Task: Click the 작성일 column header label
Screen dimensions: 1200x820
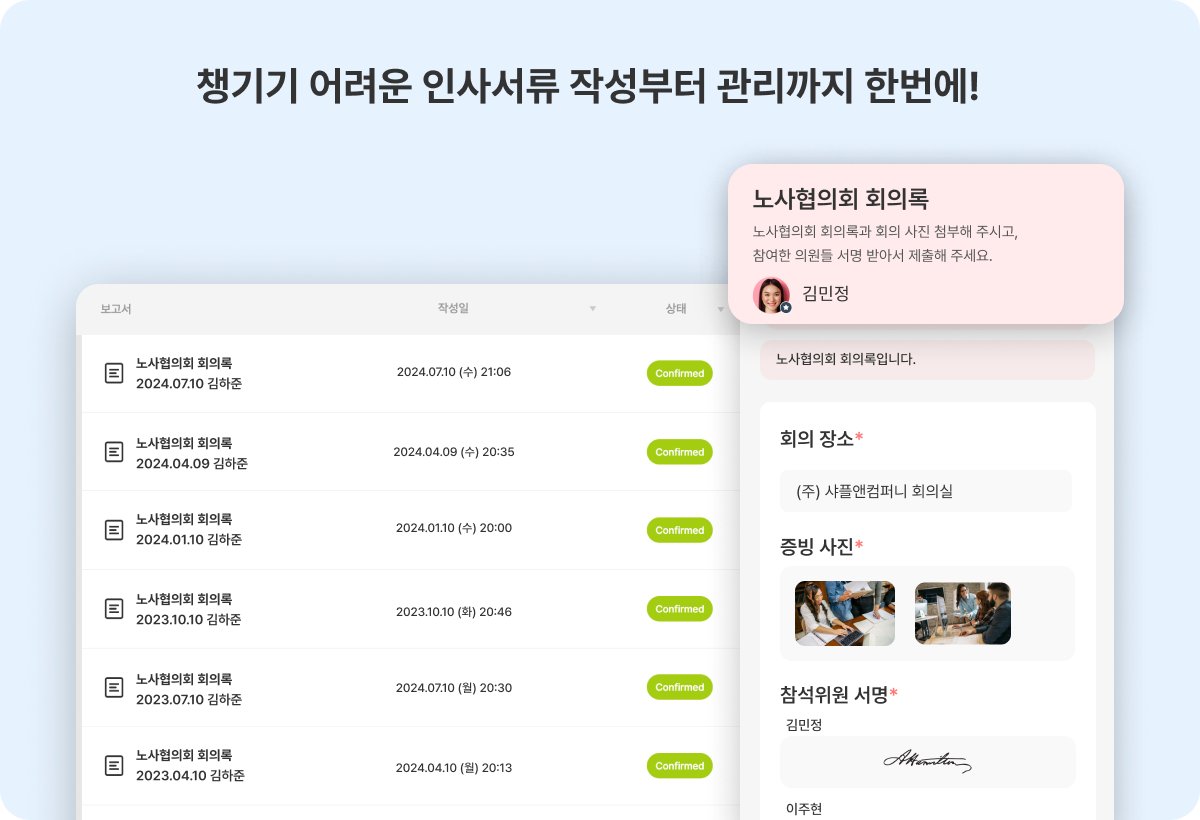Action: pyautogui.click(x=453, y=308)
